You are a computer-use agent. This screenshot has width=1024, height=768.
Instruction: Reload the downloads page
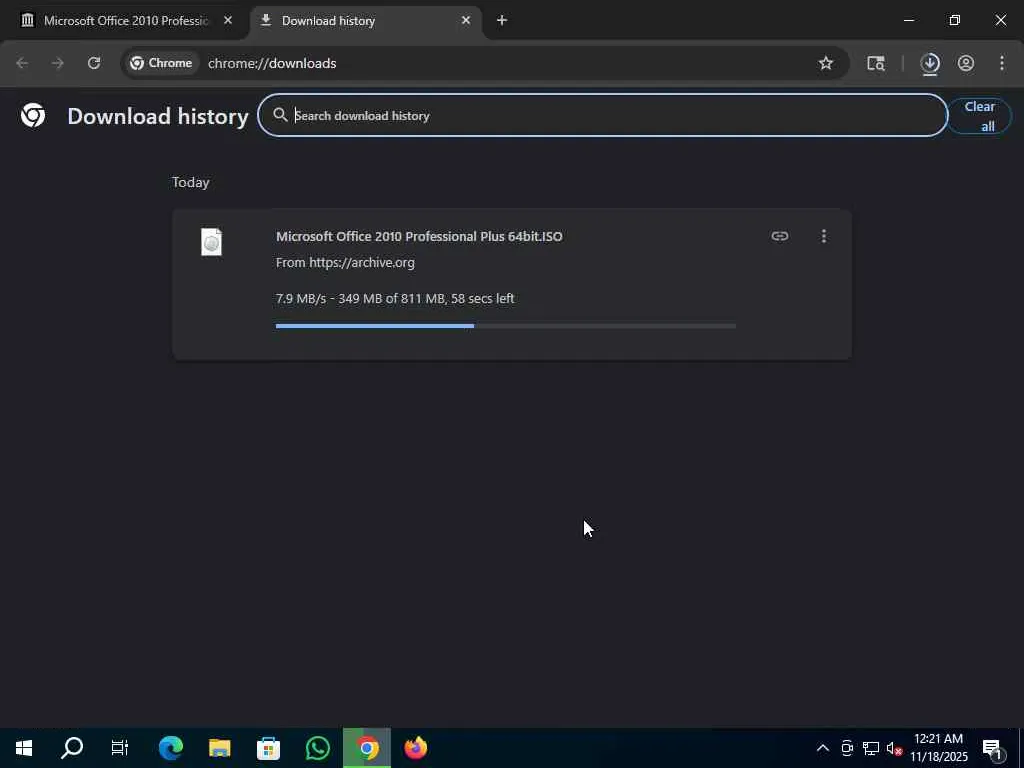click(94, 63)
